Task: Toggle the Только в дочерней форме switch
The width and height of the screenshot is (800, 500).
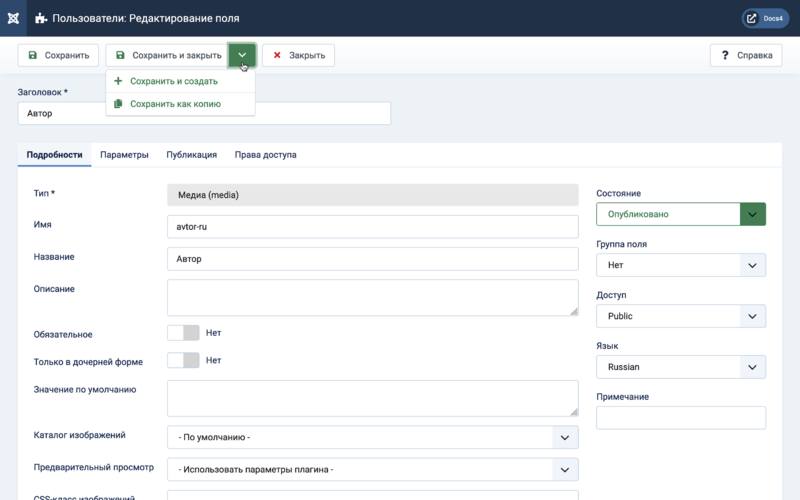Action: (183, 360)
